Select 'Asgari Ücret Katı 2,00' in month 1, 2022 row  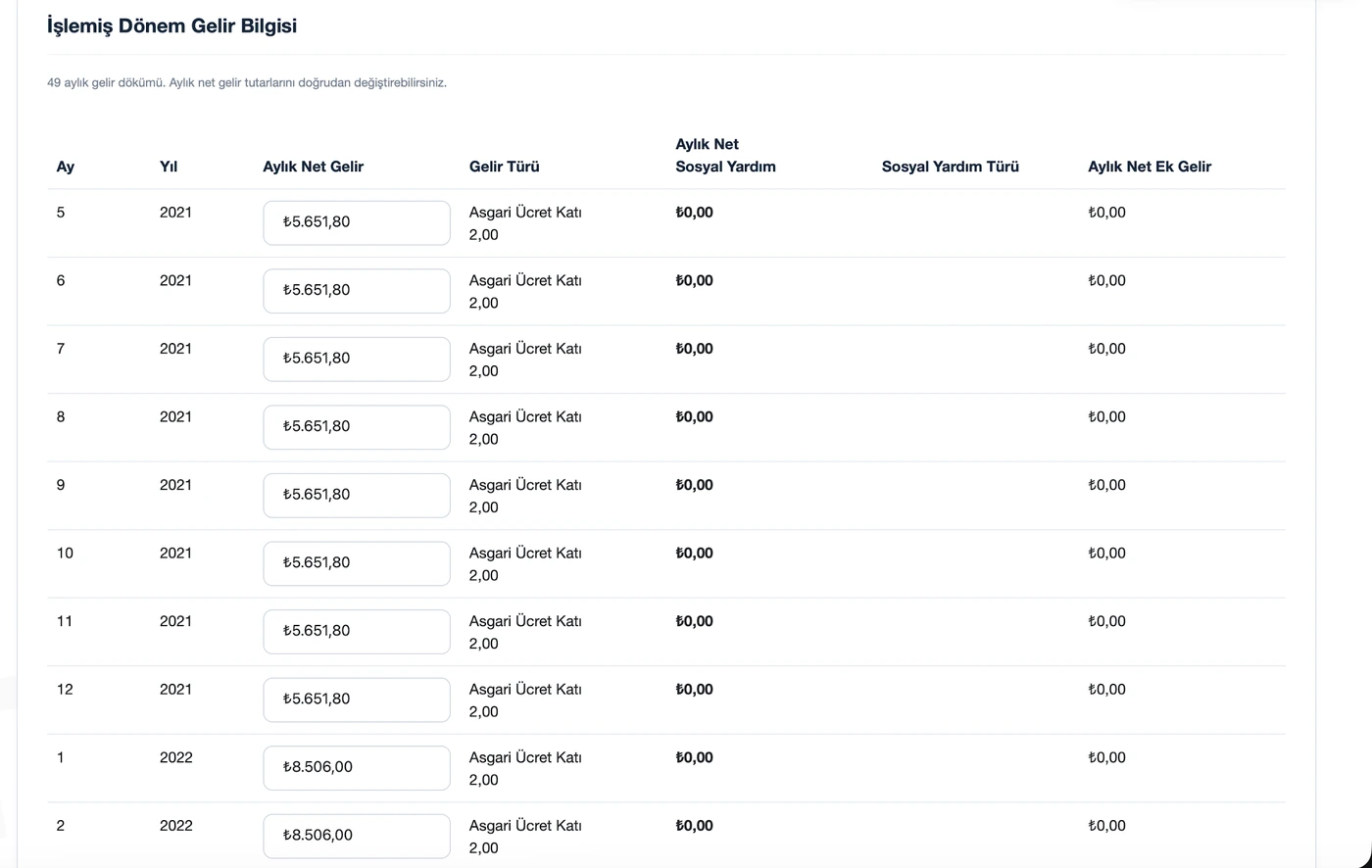coord(525,768)
